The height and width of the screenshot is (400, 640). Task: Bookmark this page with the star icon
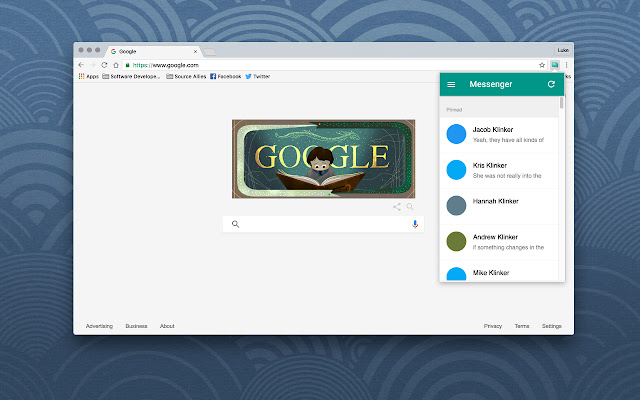tap(541, 64)
